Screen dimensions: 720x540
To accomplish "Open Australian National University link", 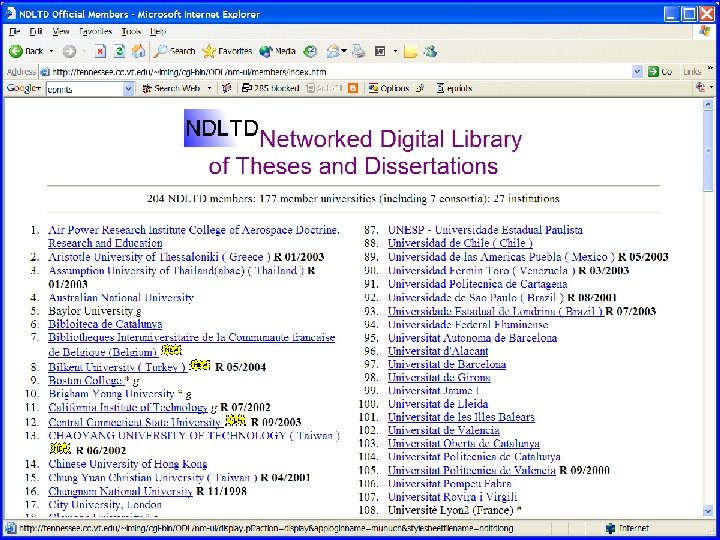I will point(121,298).
